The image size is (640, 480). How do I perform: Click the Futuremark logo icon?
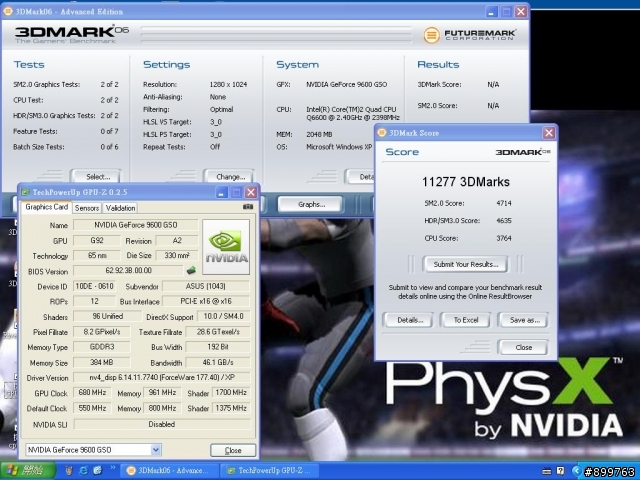[431, 35]
